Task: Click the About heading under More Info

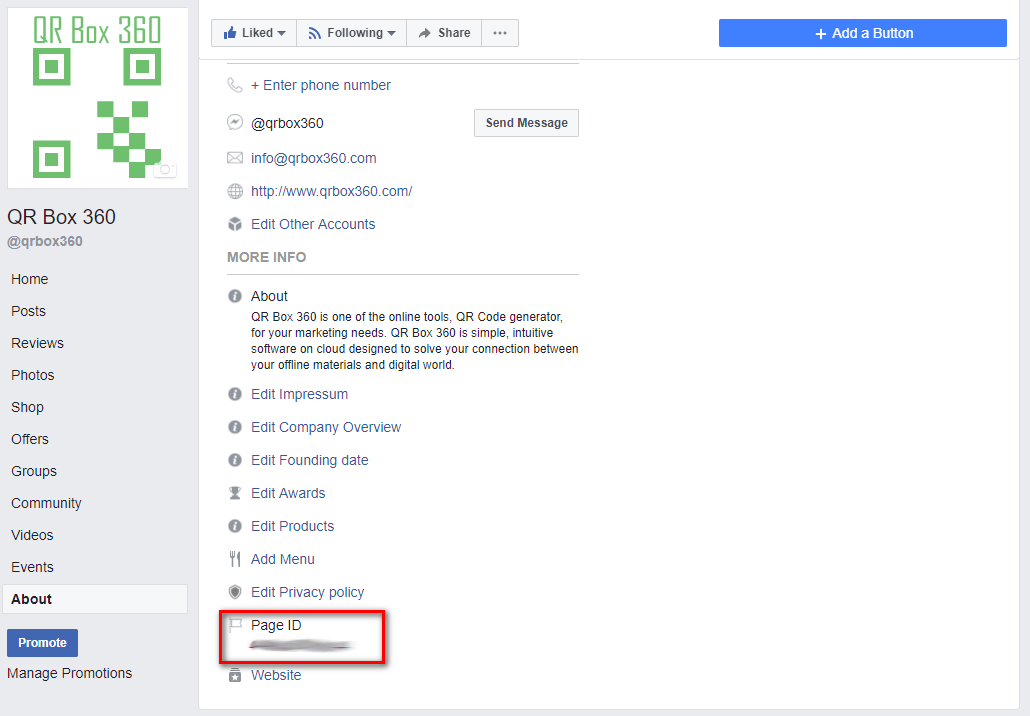Action: 269,296
